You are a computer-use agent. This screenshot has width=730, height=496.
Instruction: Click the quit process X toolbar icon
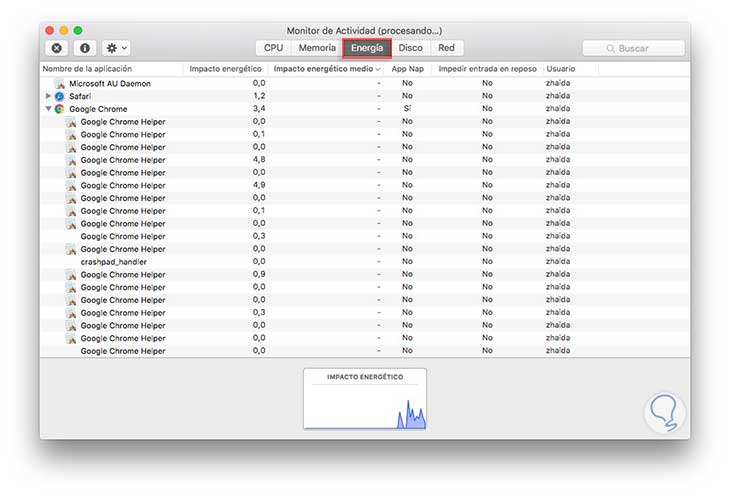point(57,48)
